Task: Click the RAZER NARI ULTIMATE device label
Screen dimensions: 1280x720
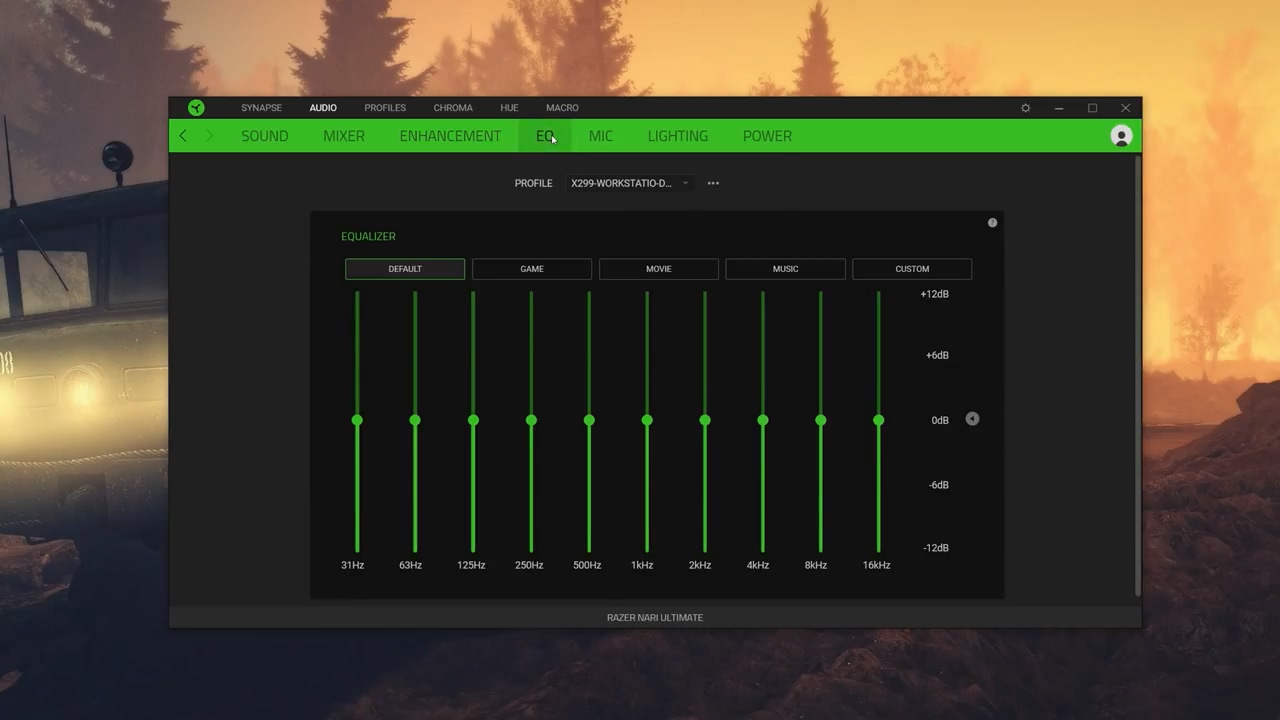Action: 655,618
